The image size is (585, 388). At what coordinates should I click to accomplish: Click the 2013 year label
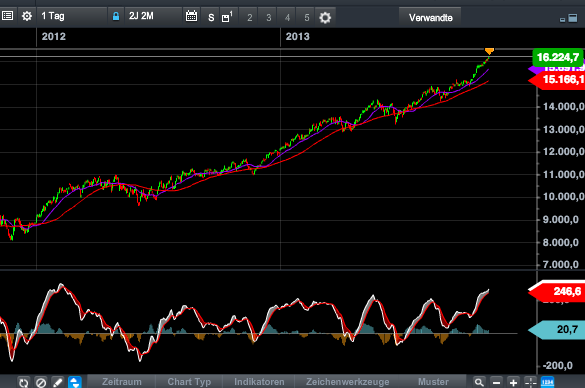coord(297,37)
